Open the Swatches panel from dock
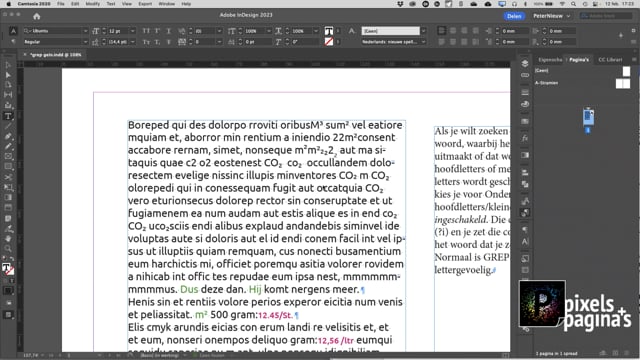This screenshot has height=360, width=640. pyautogui.click(x=525, y=121)
